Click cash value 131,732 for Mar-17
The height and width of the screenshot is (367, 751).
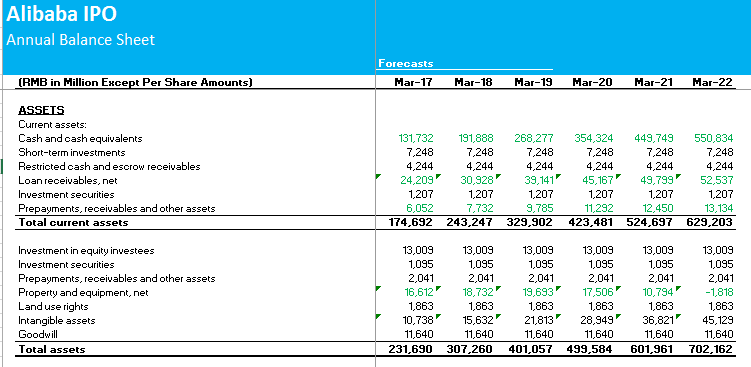pyautogui.click(x=416, y=138)
